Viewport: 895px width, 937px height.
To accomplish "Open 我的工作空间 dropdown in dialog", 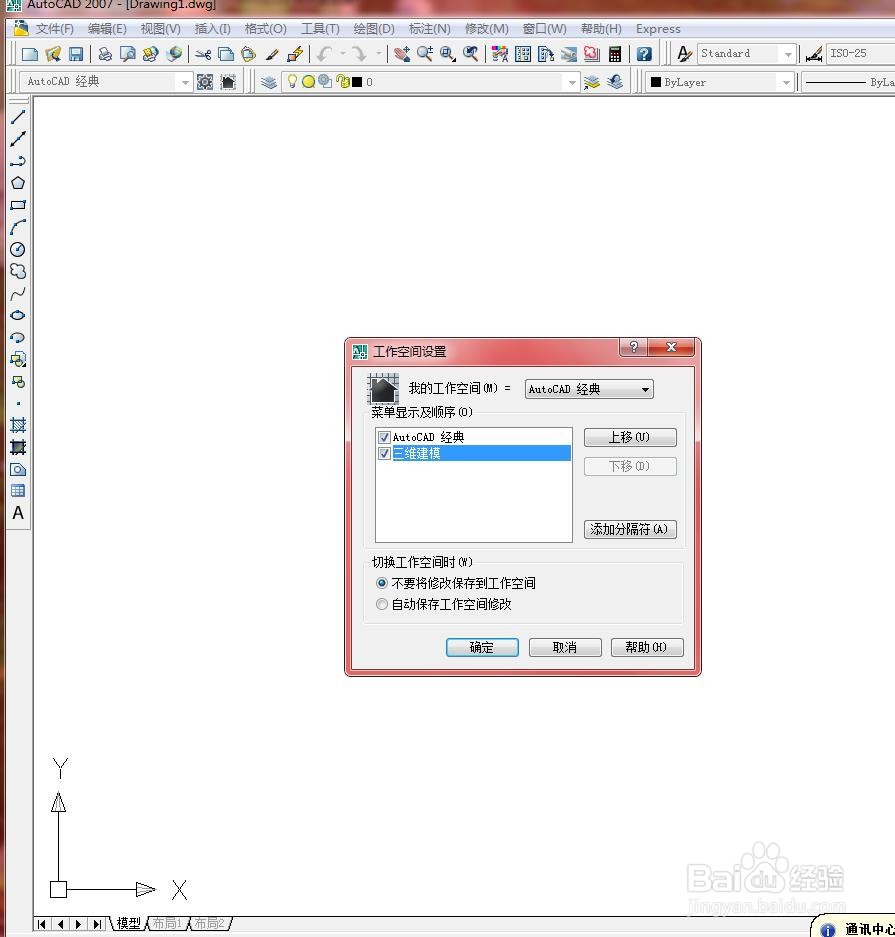I will tap(589, 389).
